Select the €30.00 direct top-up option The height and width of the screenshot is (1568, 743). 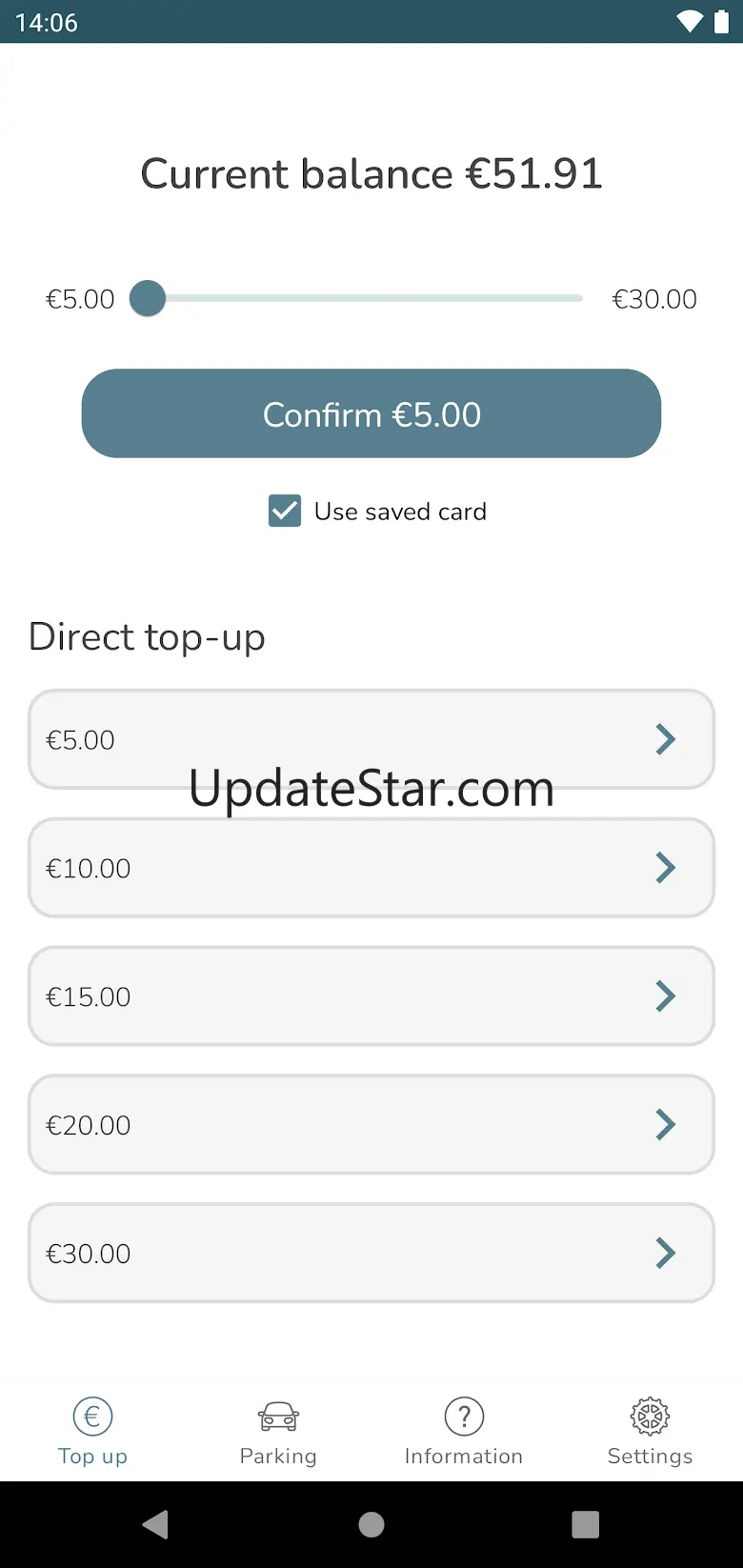(x=371, y=1253)
